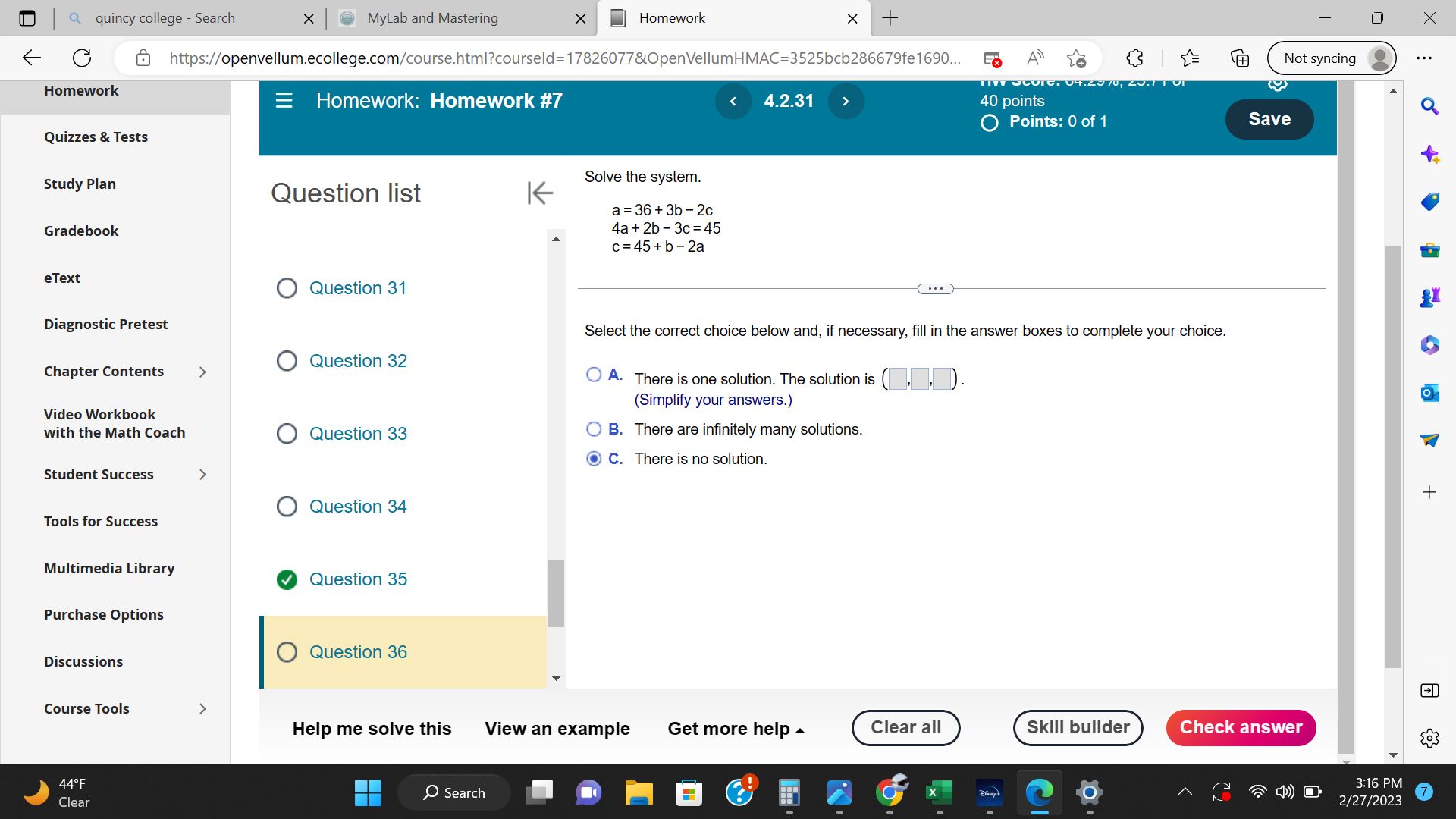The height and width of the screenshot is (819, 1456).
Task: Select choice C no solution
Action: tap(594, 459)
